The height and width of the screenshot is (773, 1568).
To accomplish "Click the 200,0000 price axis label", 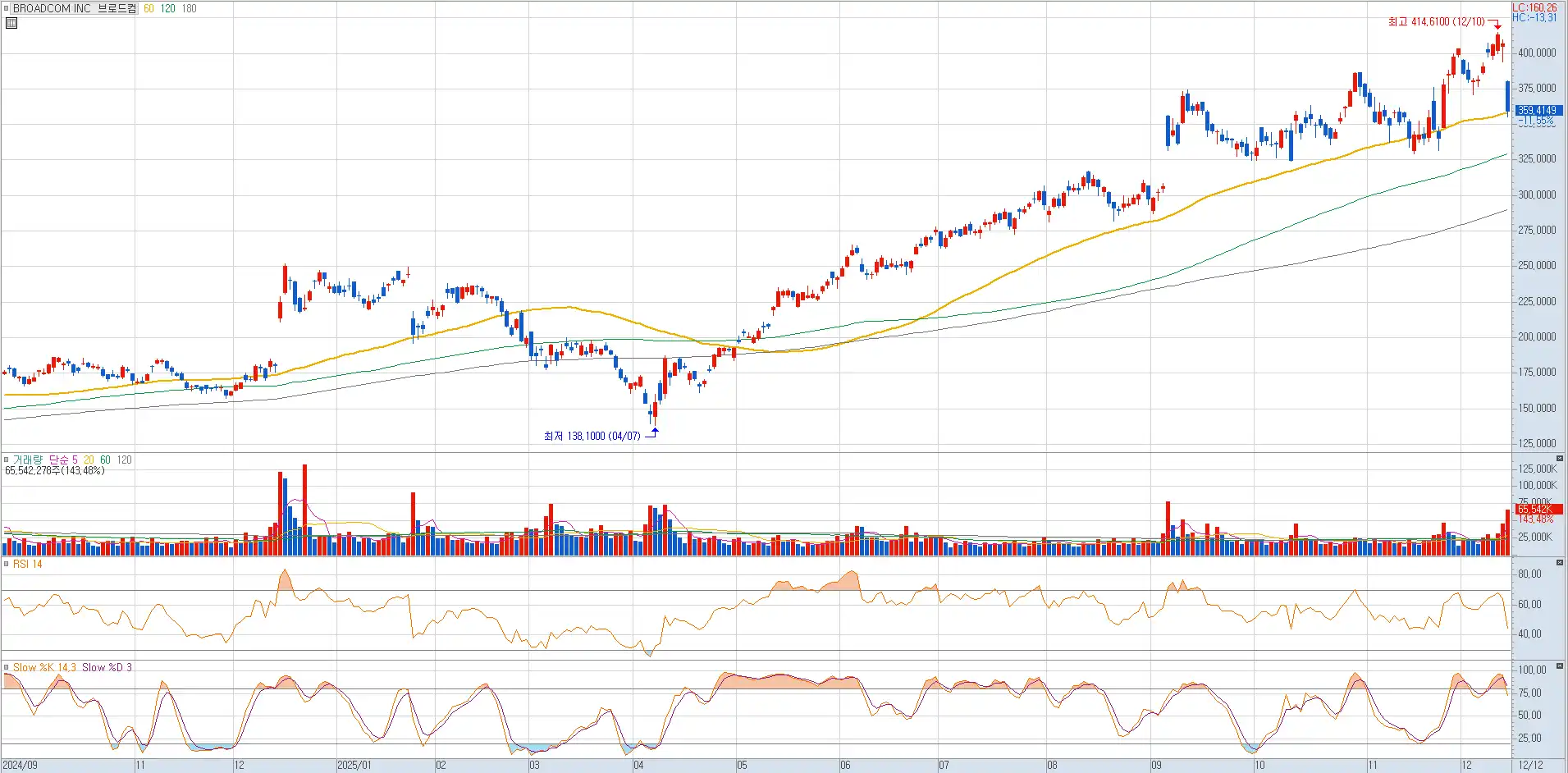I will pos(1536,336).
